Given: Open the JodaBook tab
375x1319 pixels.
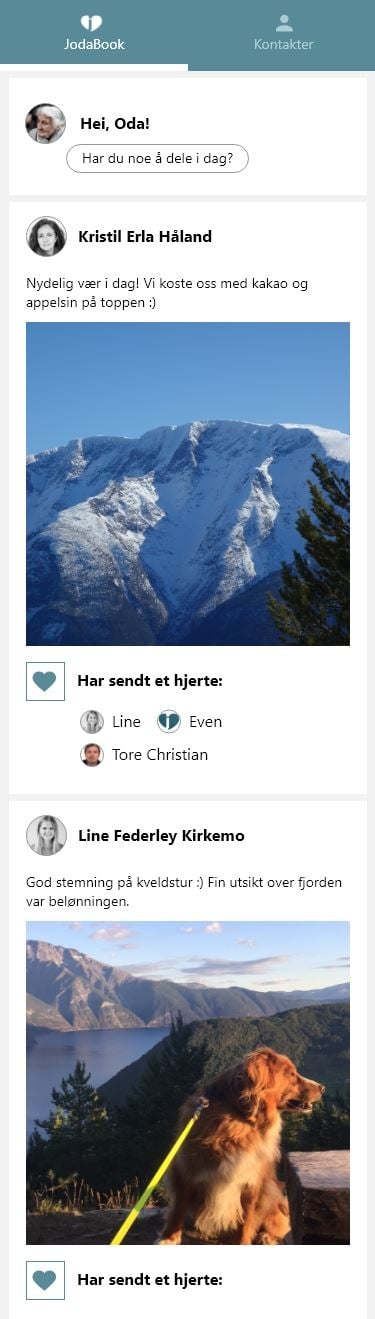Looking at the screenshot, I should point(94,34).
